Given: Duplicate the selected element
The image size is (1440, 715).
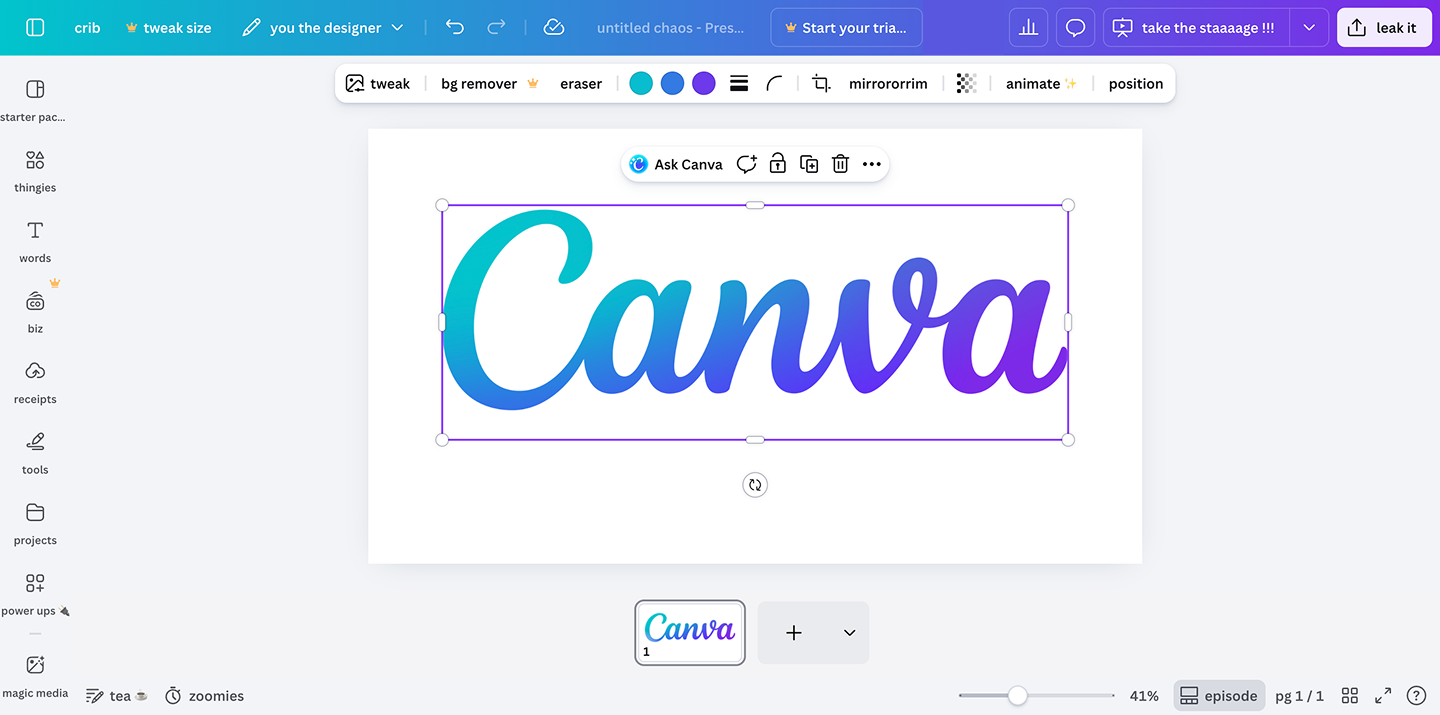Looking at the screenshot, I should (x=809, y=164).
